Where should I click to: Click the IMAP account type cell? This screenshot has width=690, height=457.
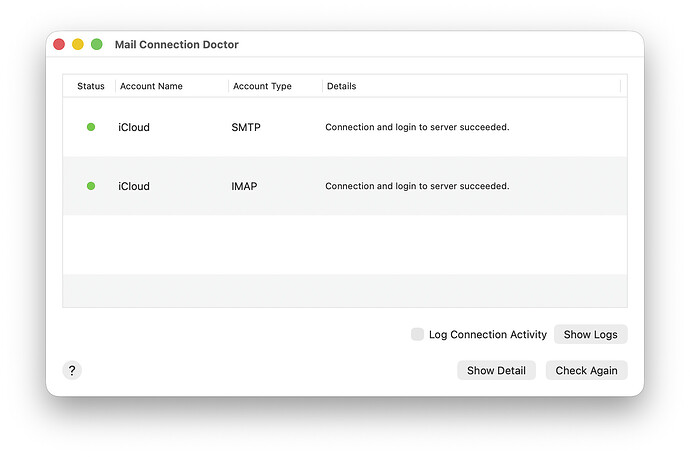tap(244, 186)
